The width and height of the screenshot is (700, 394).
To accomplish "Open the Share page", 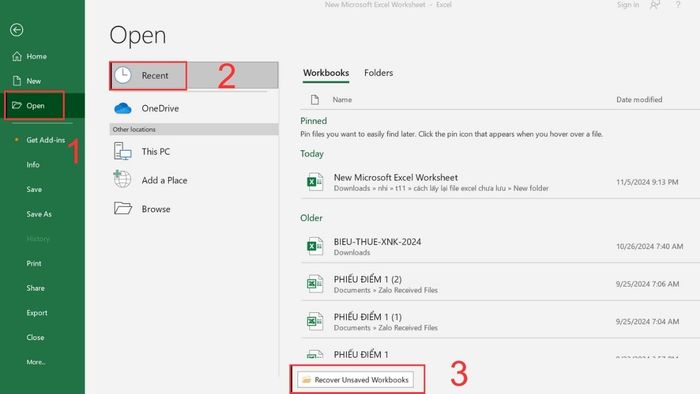I will 35,288.
